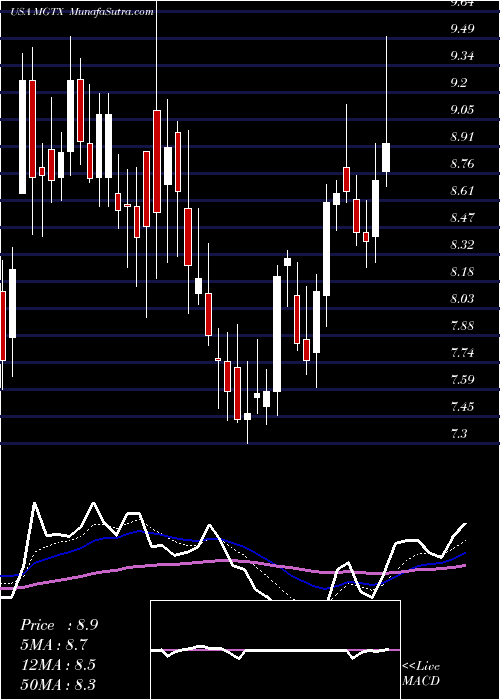Screen dimensions: 500x700
Task: Click the '<<Live MACD' label
Action: click(421, 674)
